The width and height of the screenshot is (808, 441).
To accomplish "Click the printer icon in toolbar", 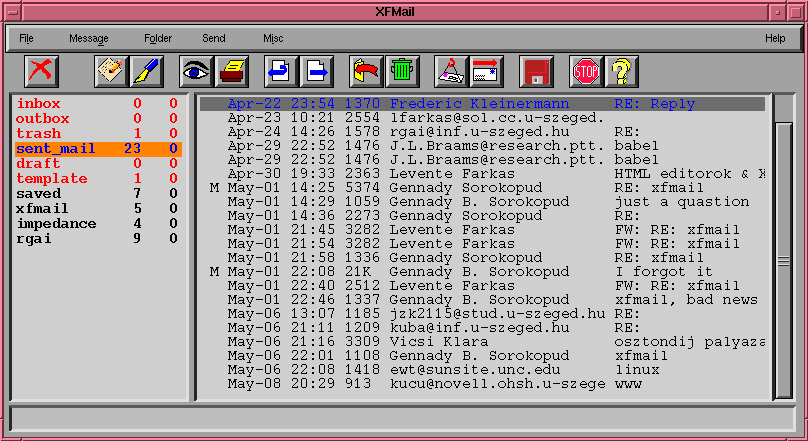I will [232, 71].
